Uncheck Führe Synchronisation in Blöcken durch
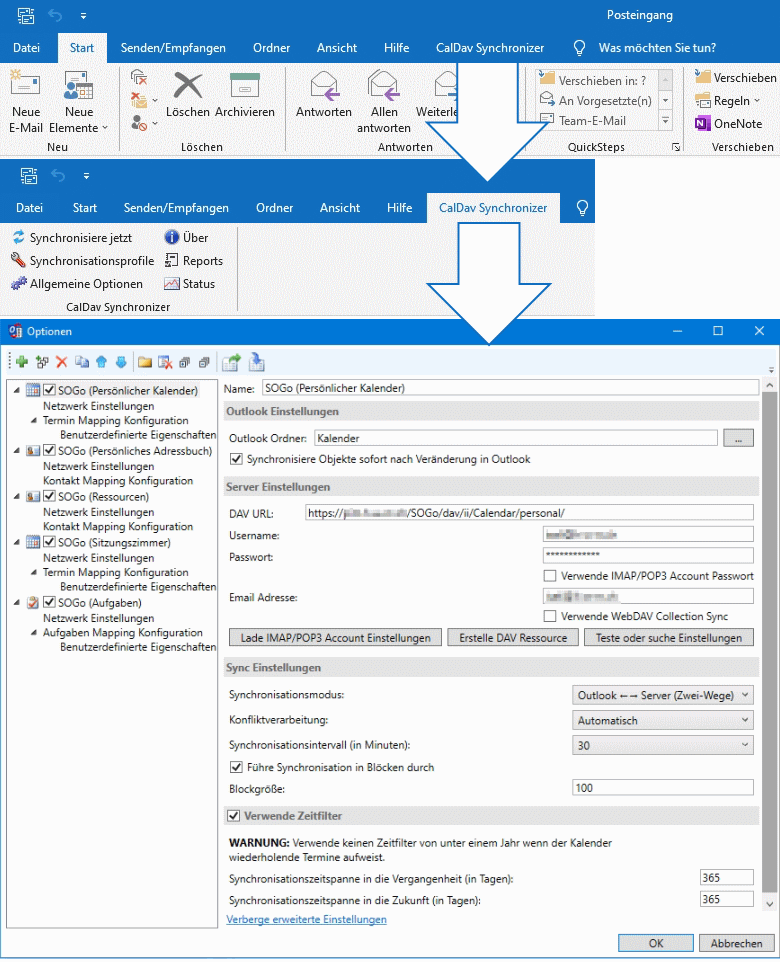780x962 pixels. coord(236,767)
